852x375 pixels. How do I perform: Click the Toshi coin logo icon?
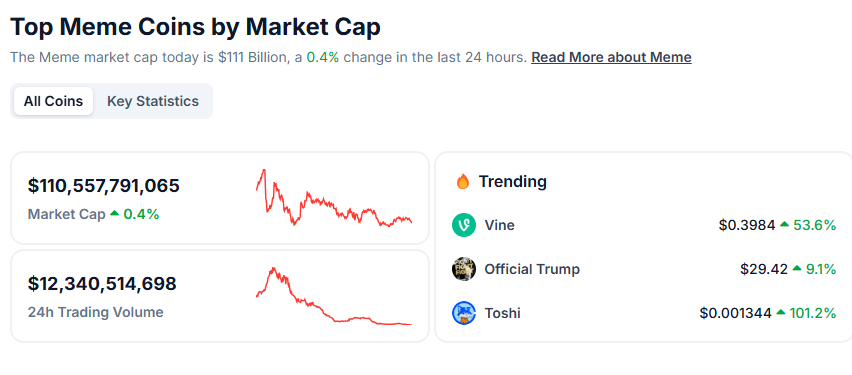(463, 313)
